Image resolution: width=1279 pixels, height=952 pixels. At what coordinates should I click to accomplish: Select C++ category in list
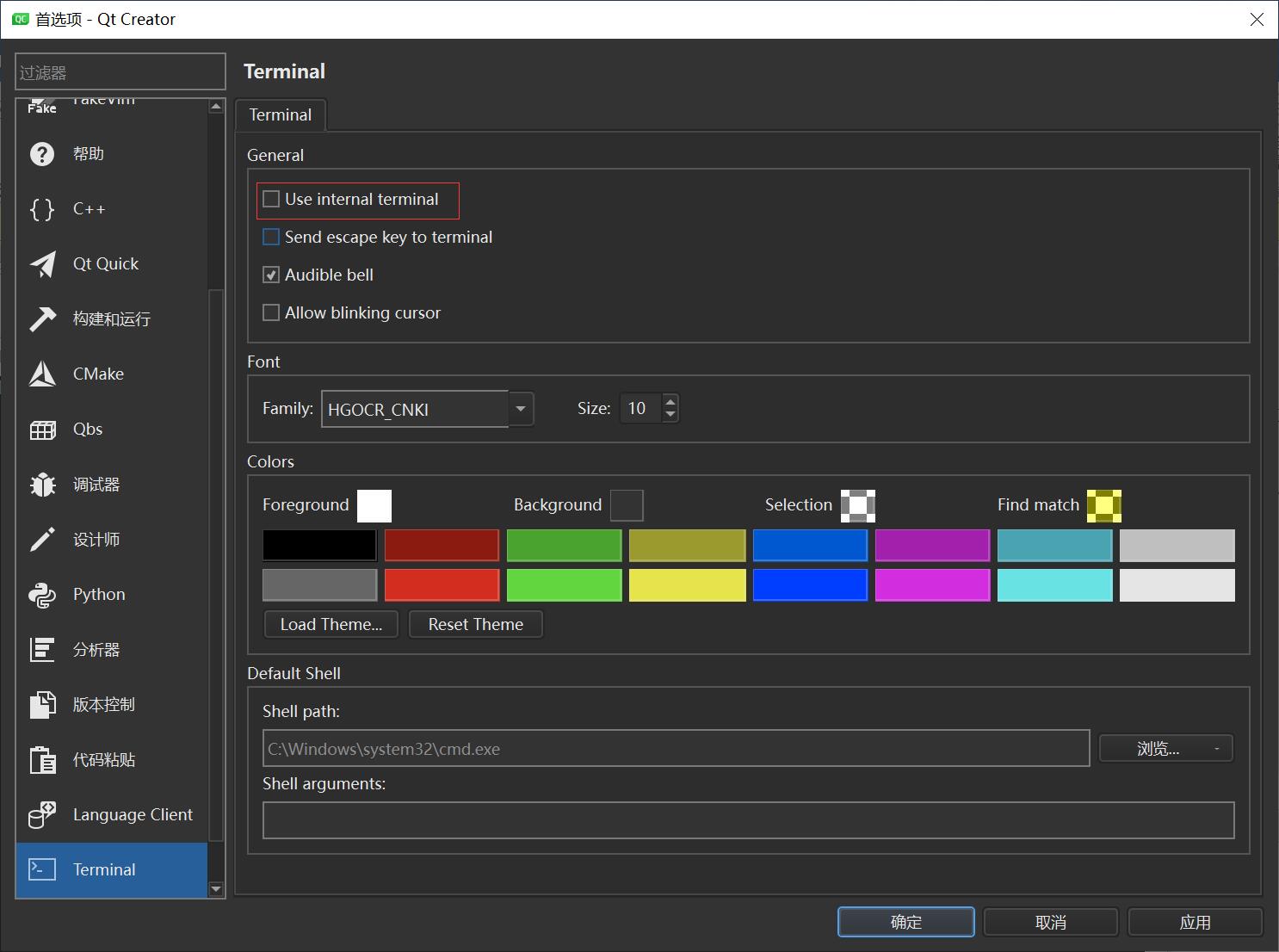90,209
